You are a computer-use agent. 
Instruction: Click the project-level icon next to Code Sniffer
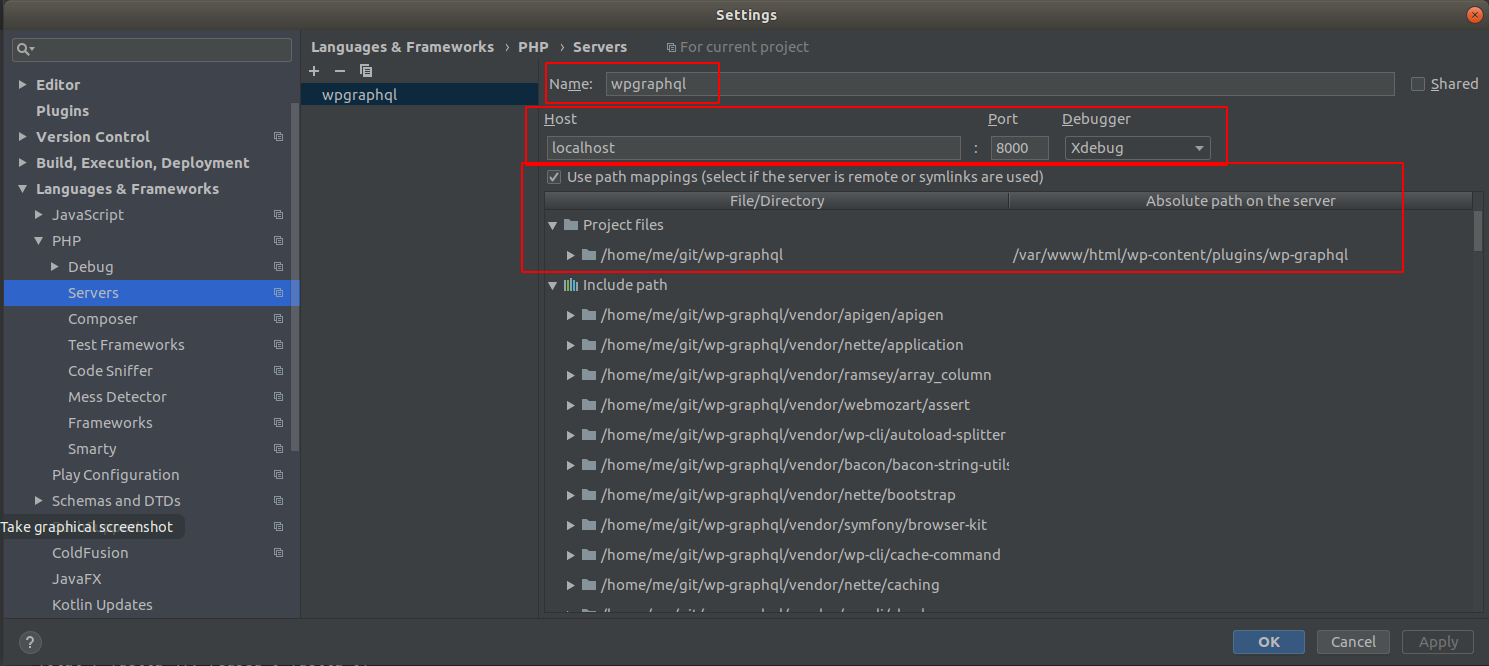point(278,371)
